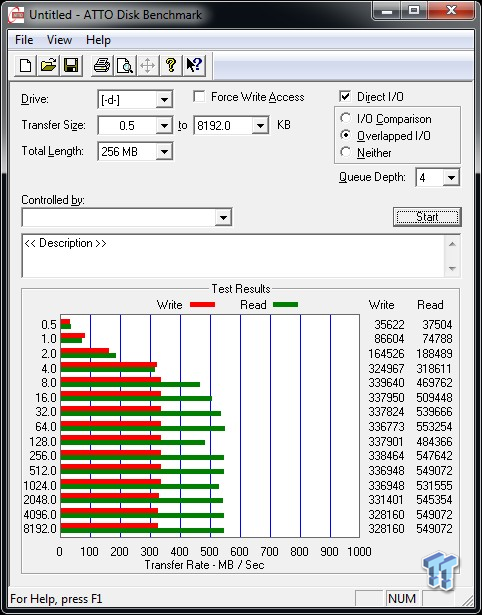Expand the Controlled by dropdown
This screenshot has height=615, width=482.
click(x=223, y=217)
